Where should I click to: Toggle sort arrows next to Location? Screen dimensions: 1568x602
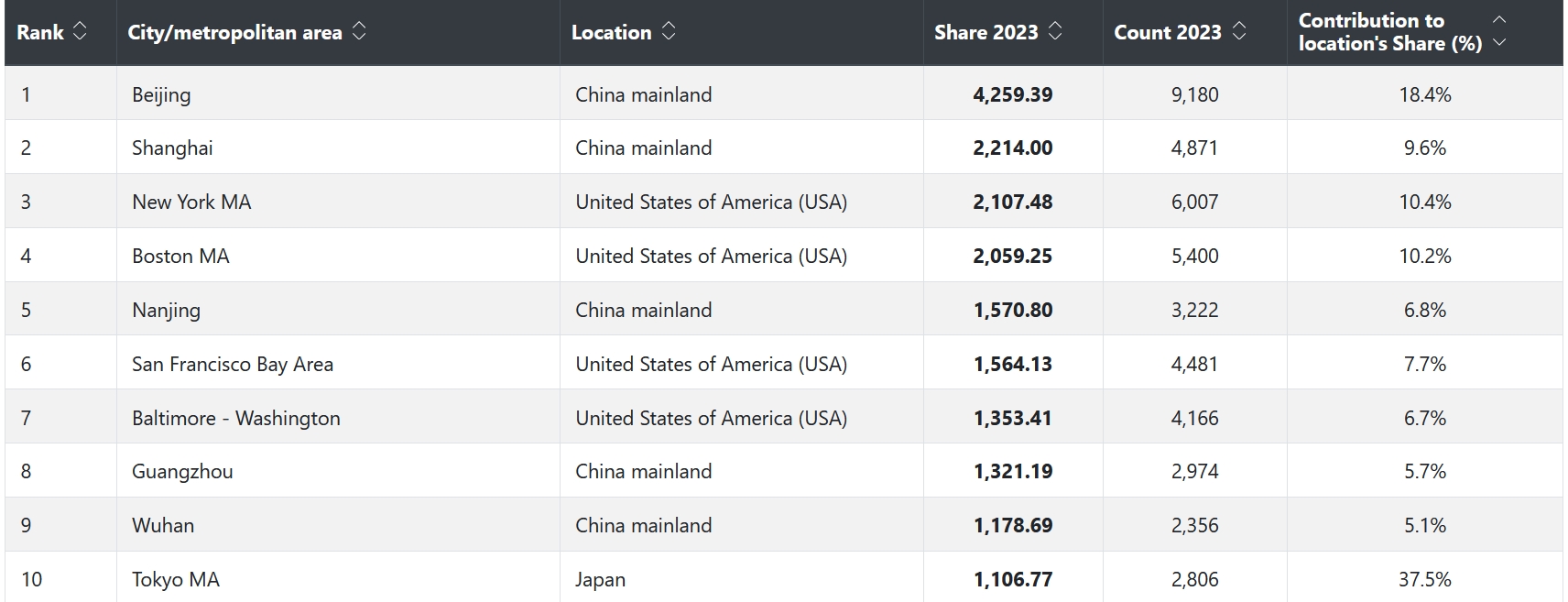click(669, 31)
